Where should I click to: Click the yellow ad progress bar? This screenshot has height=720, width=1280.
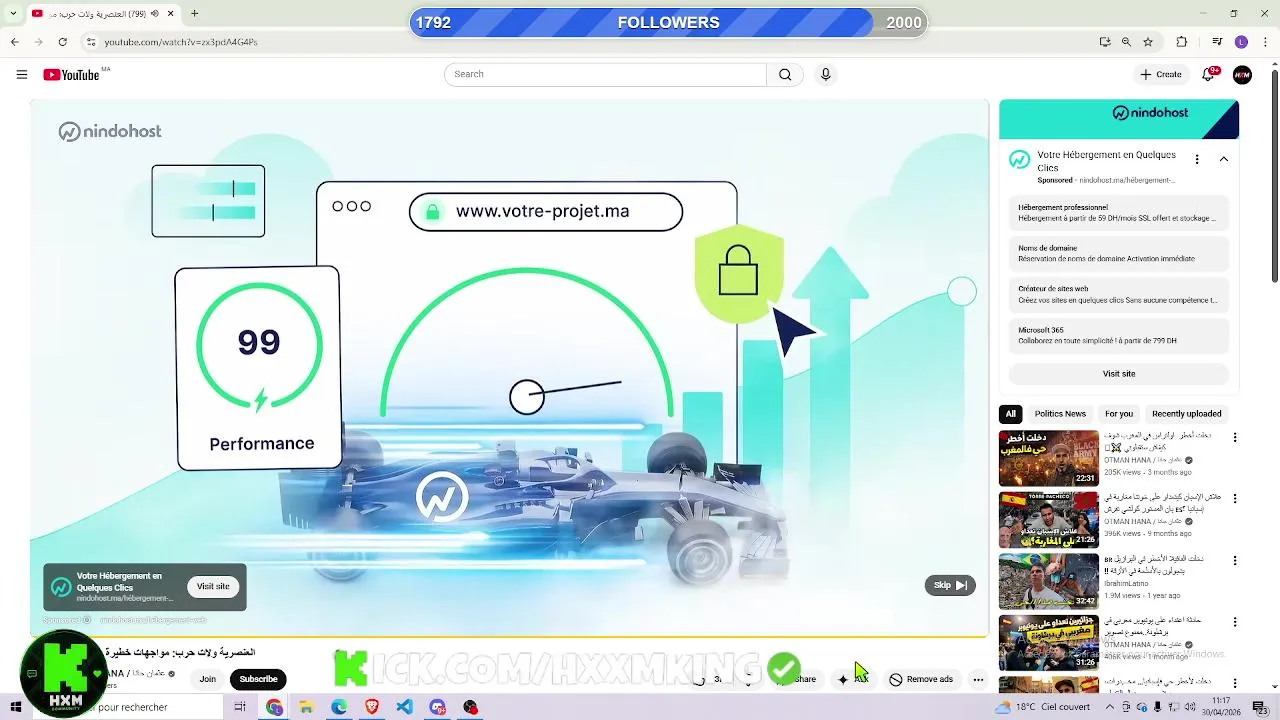click(509, 636)
